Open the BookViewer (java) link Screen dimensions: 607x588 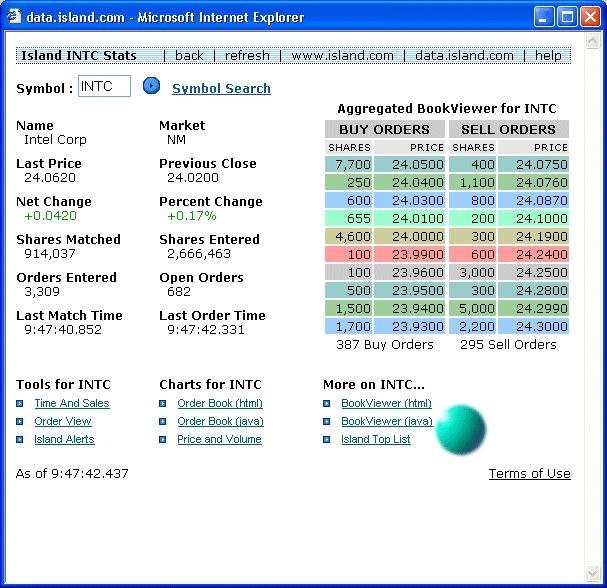387,422
